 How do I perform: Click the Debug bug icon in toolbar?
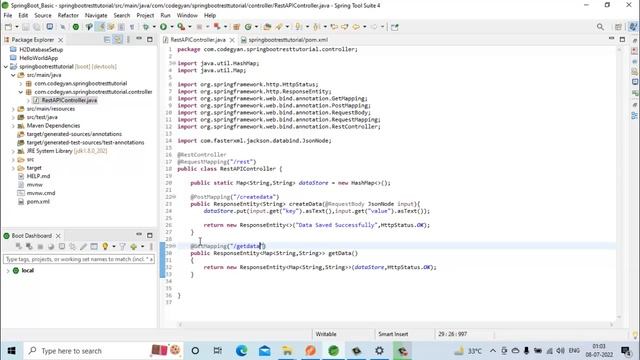pos(146,27)
